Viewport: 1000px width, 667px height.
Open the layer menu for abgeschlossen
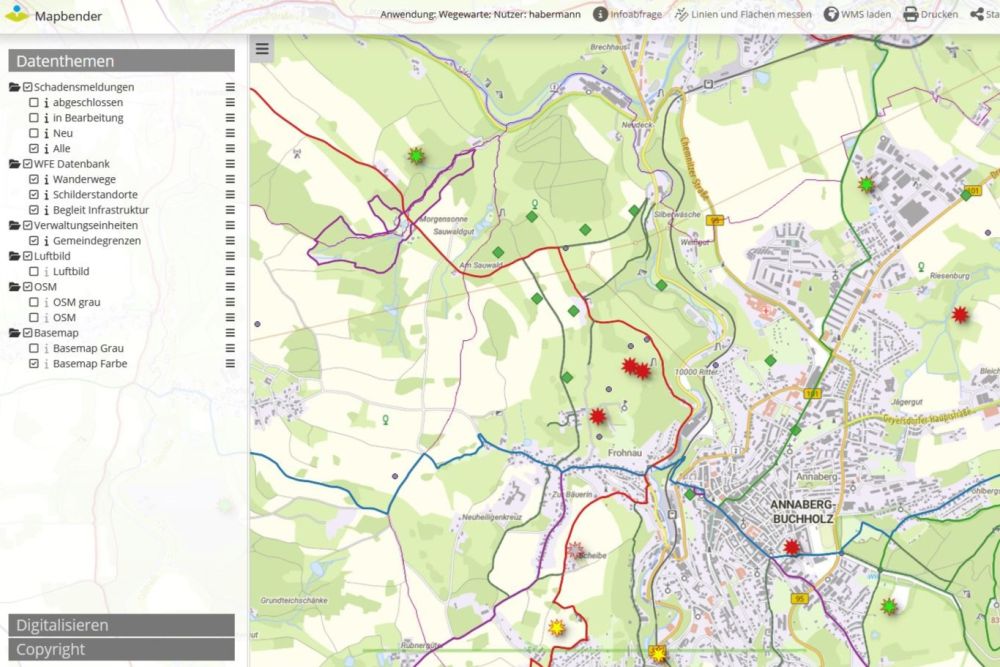click(230, 102)
